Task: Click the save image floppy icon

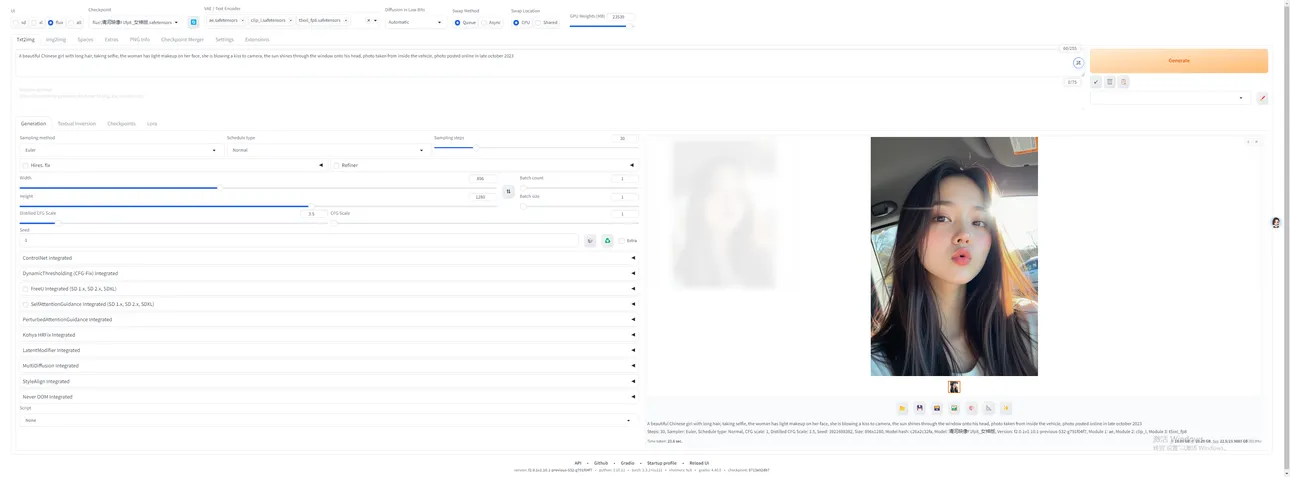Action: tap(920, 408)
